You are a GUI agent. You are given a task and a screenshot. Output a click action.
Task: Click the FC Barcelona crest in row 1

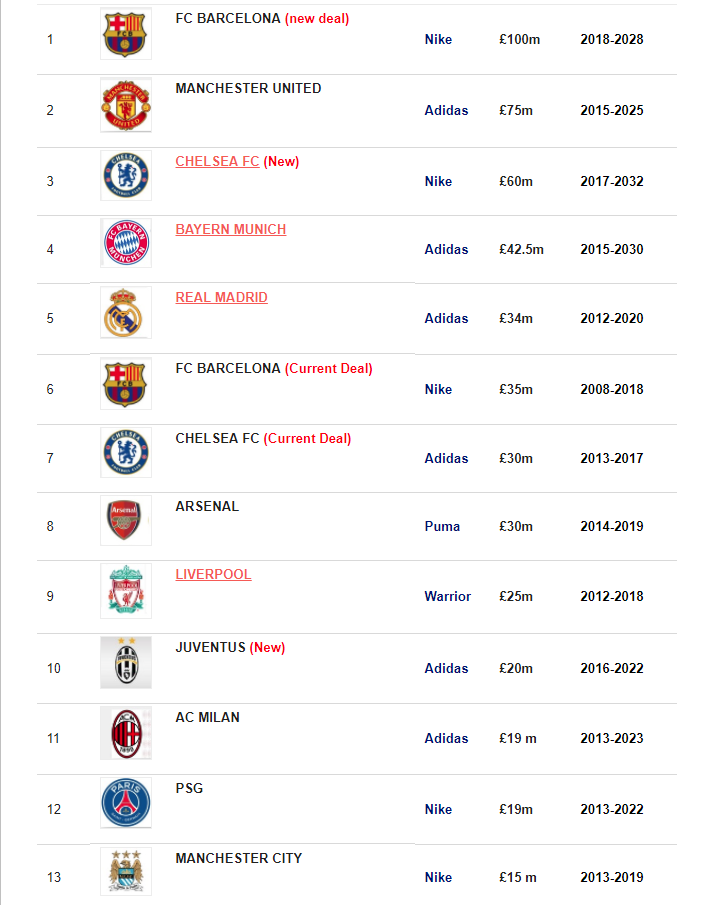pyautogui.click(x=126, y=33)
